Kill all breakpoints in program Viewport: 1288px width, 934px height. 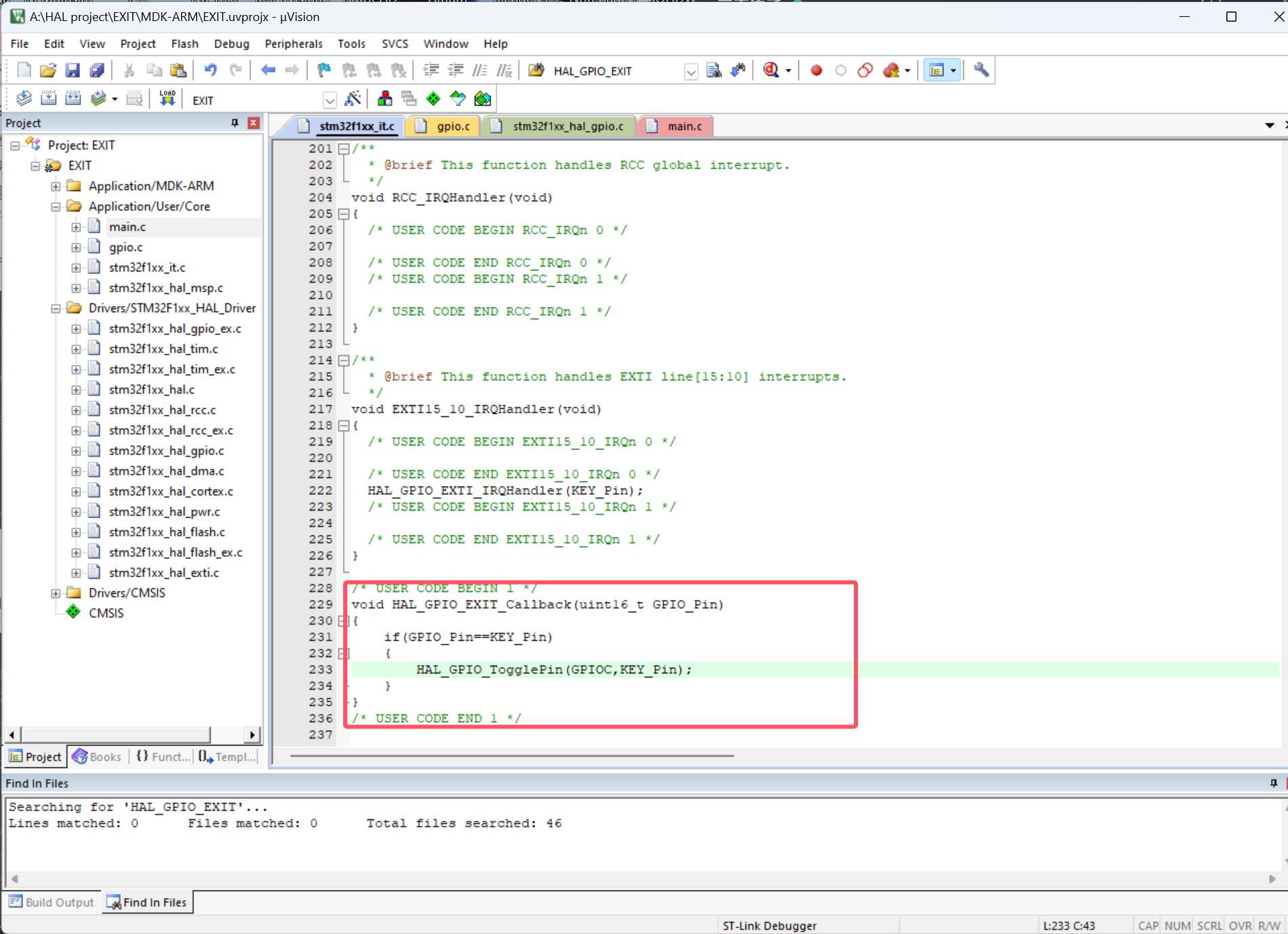890,70
